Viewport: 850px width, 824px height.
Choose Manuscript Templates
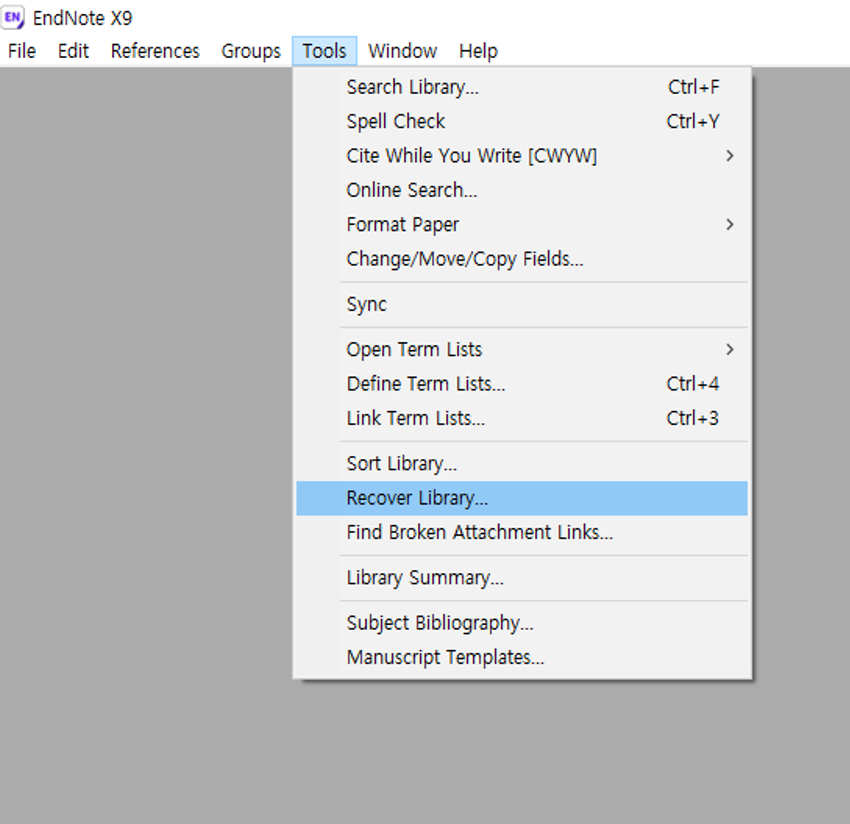(x=522, y=658)
